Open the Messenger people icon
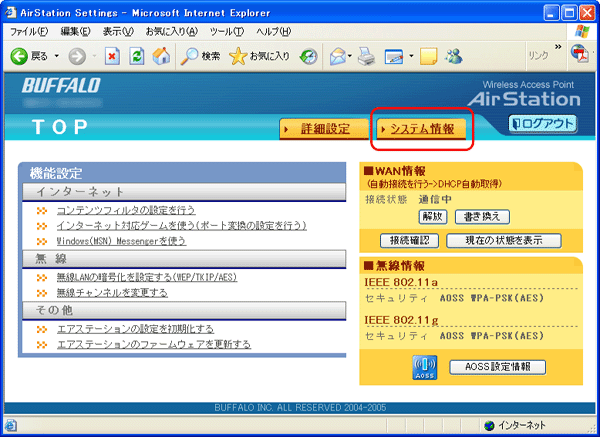This screenshot has width=600, height=437. 454,56
